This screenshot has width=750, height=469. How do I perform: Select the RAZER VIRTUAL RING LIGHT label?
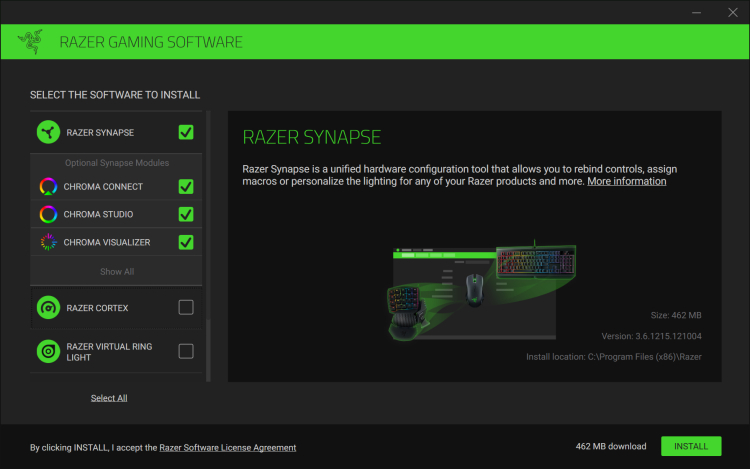pos(109,352)
